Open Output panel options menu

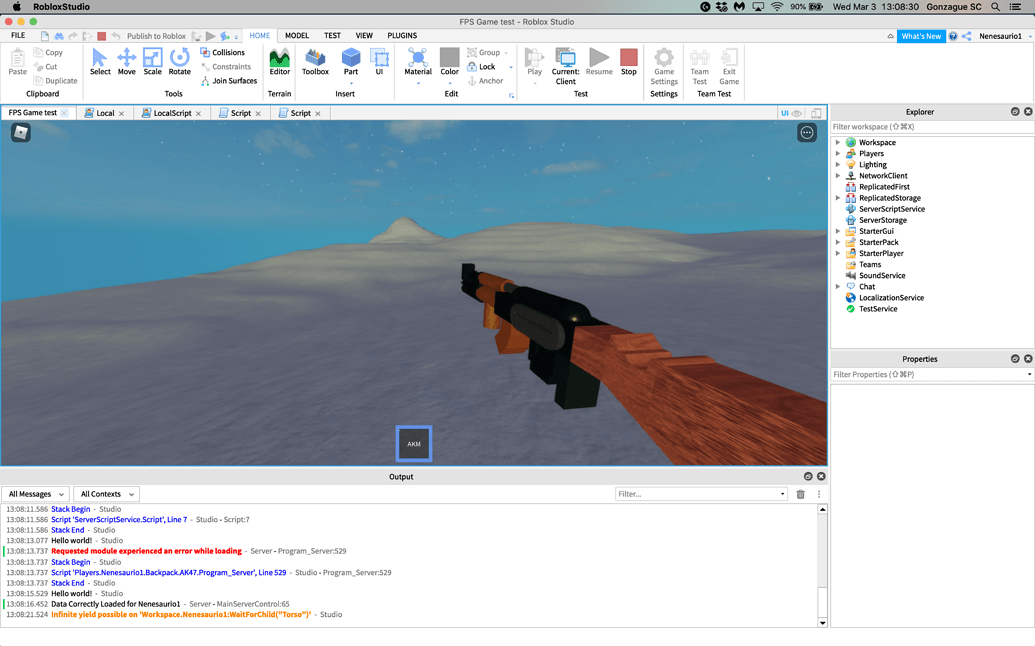(819, 494)
